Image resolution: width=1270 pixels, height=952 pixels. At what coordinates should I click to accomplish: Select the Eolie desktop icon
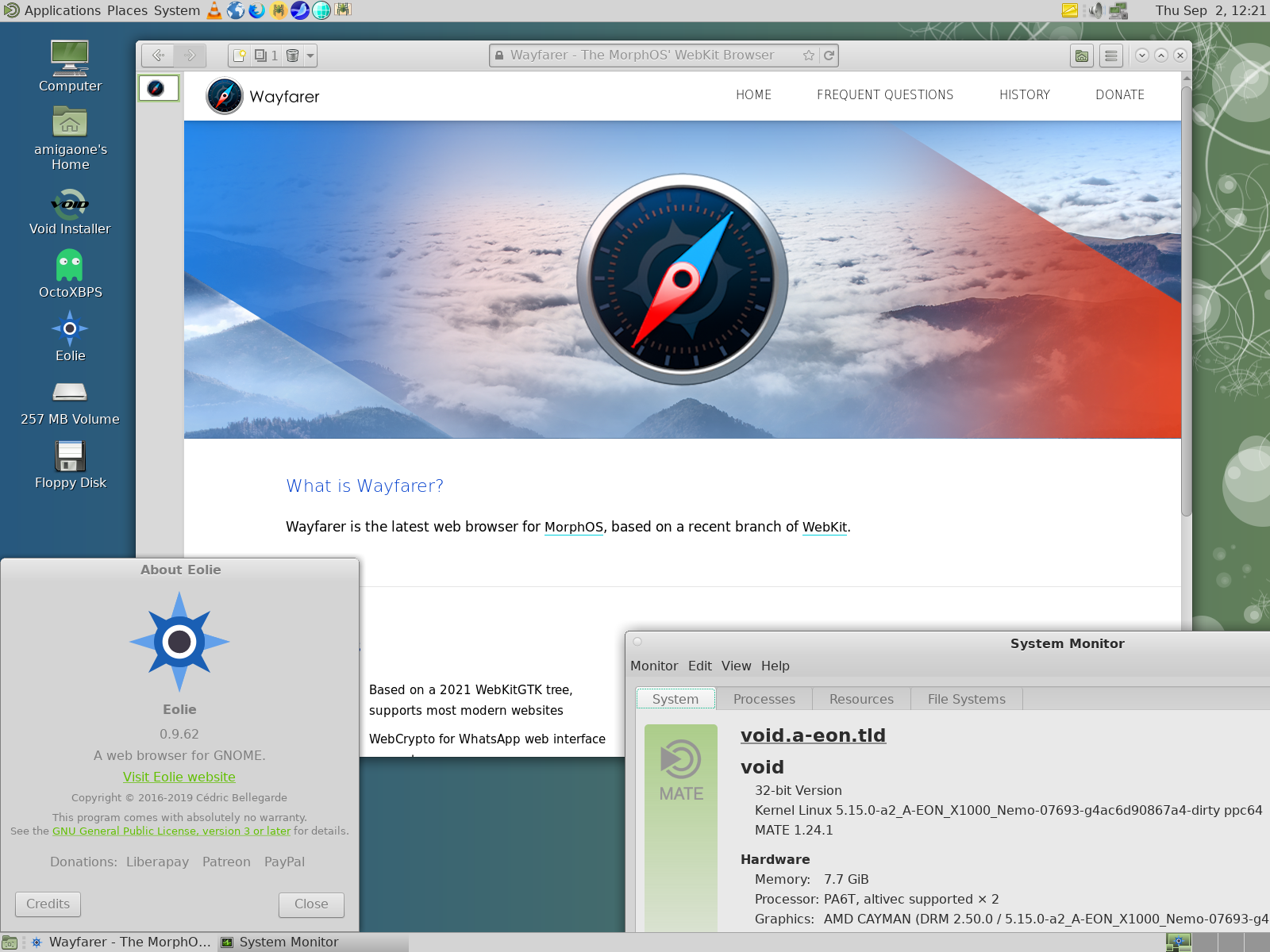70,337
